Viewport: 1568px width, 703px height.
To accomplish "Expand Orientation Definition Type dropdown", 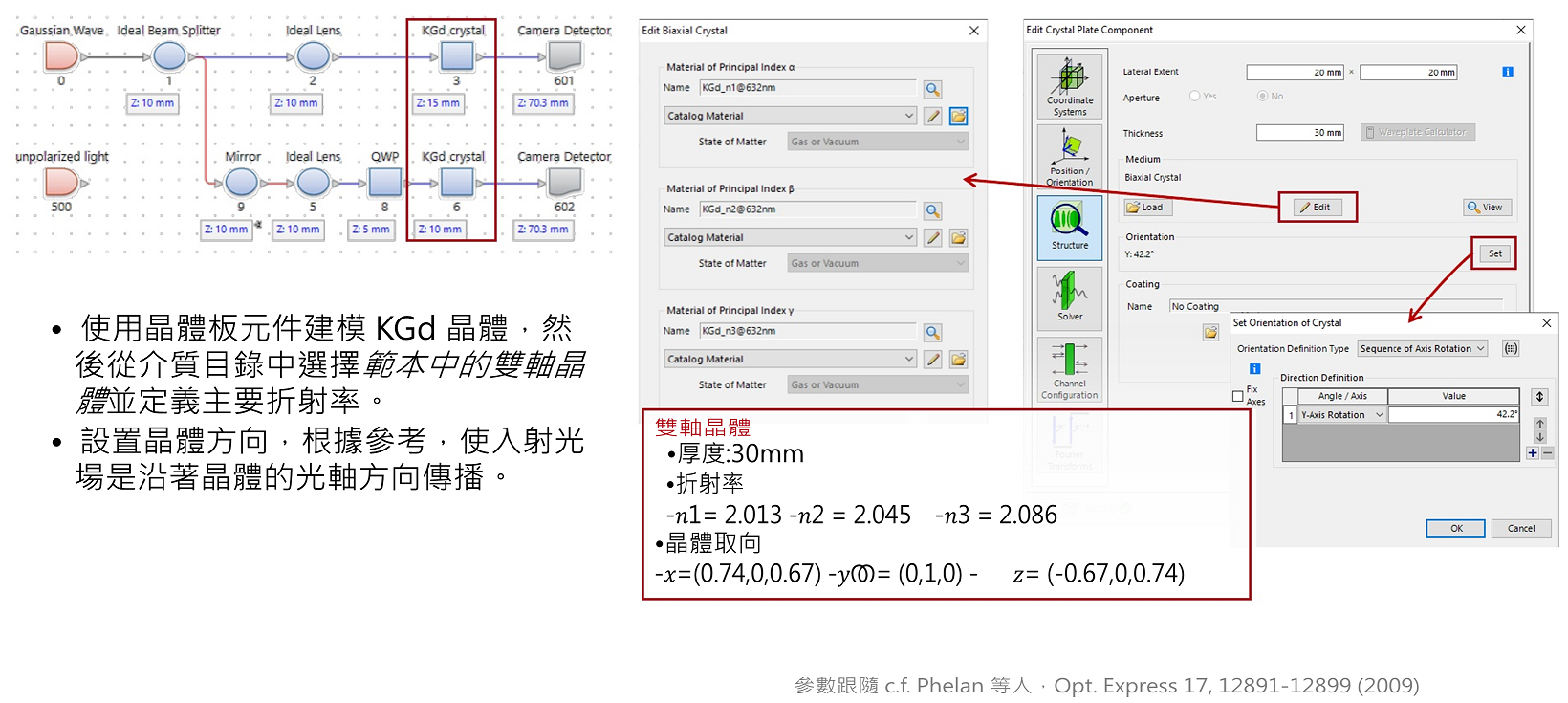I will click(1423, 349).
